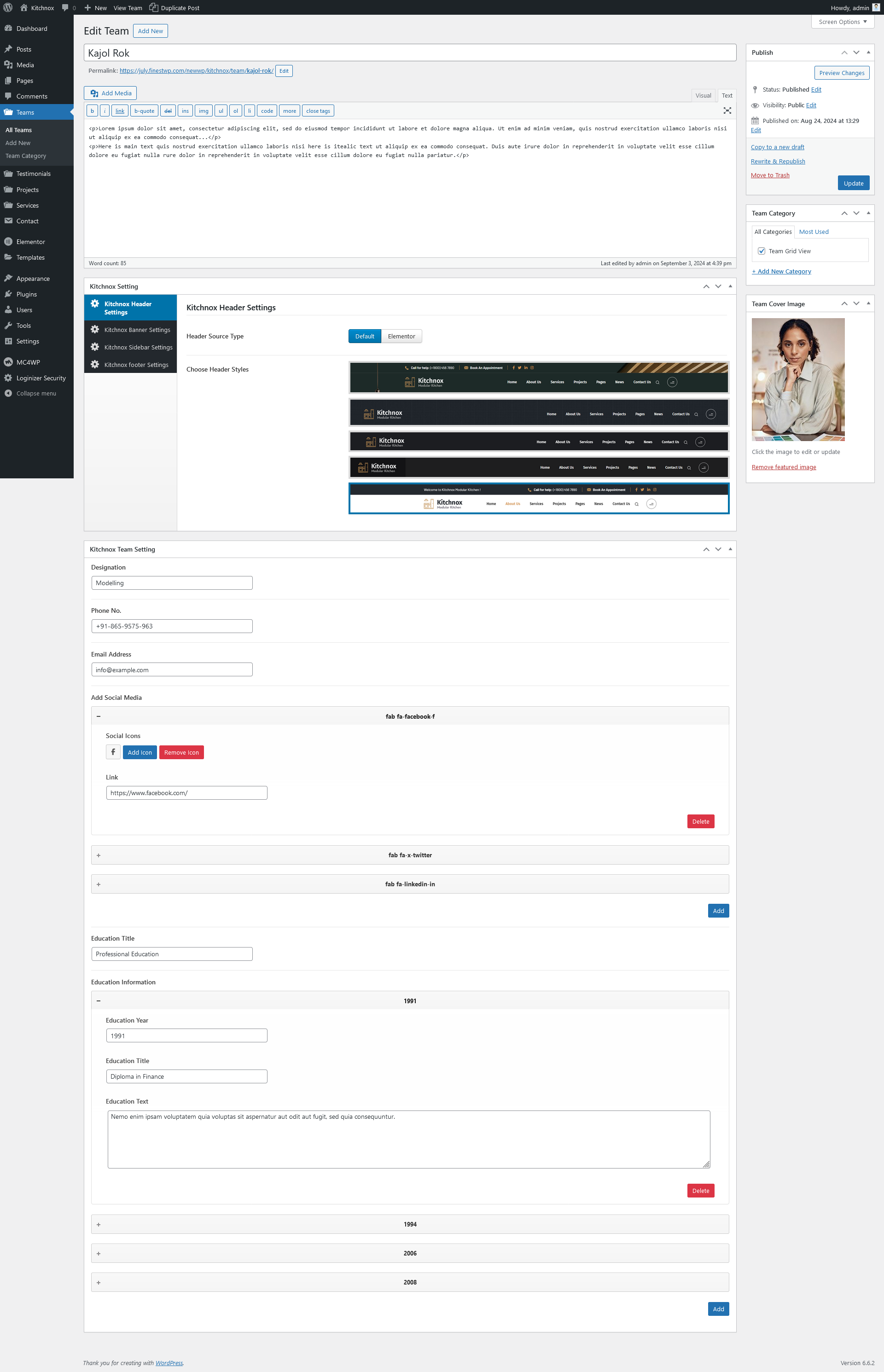Screen dimensions: 884x1372
Task: Uncheck the Team Grid View category
Action: click(761, 251)
